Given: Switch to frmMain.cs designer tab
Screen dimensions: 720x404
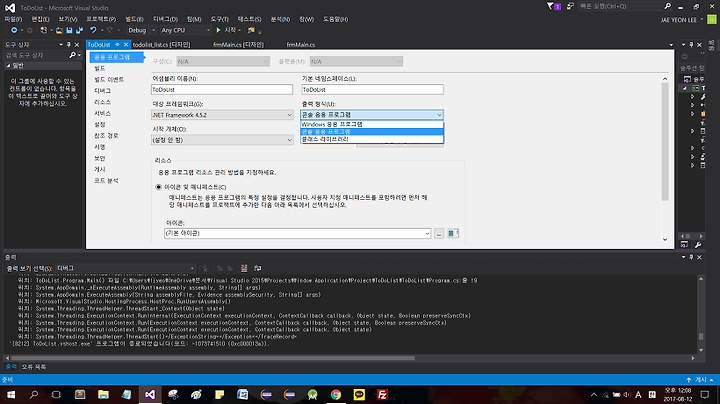Looking at the screenshot, I should 238,45.
